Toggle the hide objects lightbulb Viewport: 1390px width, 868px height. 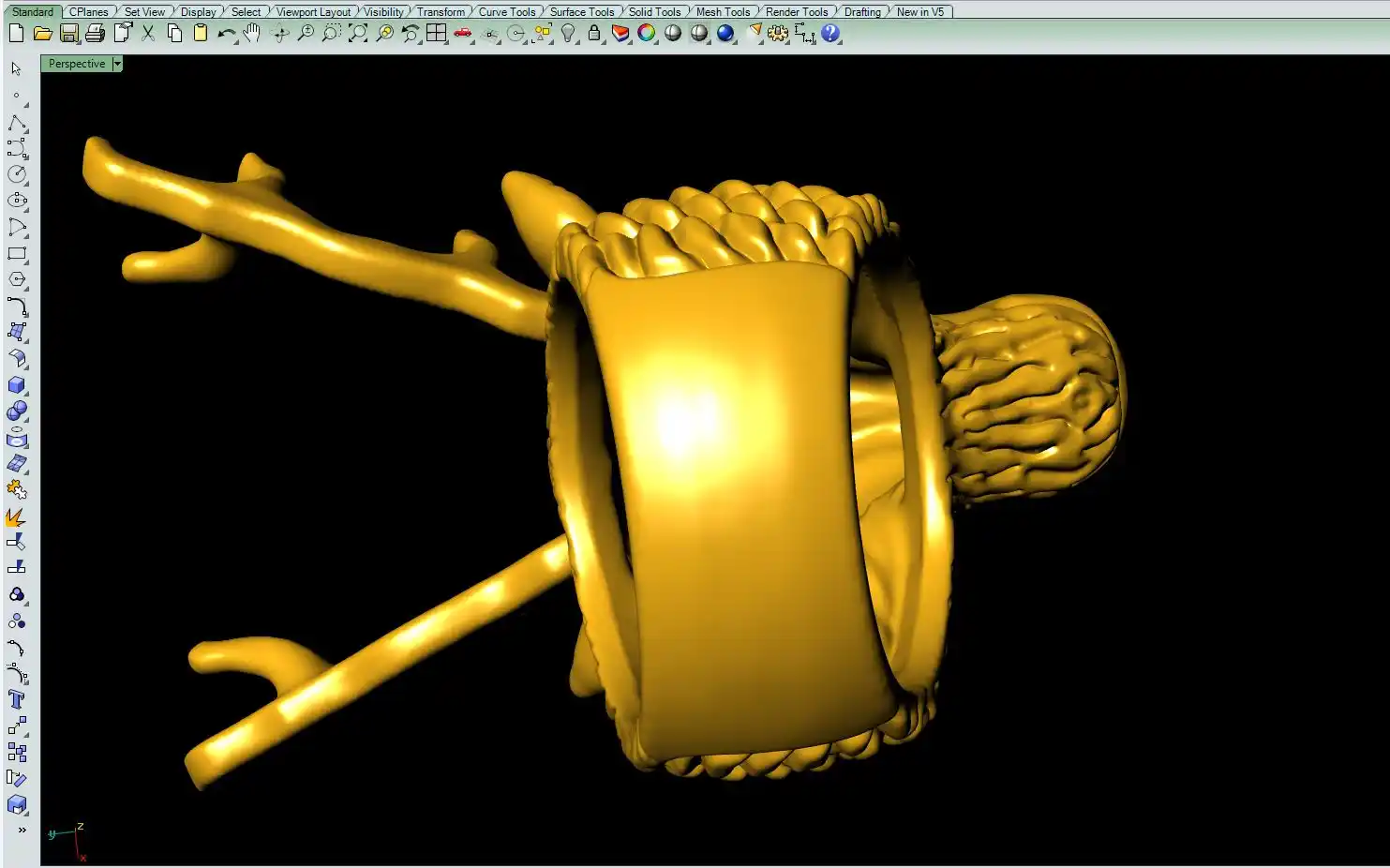point(568,33)
